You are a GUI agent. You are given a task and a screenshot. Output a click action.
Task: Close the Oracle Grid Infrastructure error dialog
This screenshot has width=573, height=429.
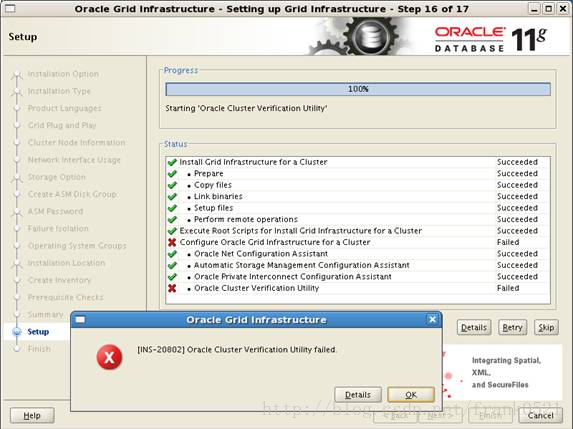[432, 320]
